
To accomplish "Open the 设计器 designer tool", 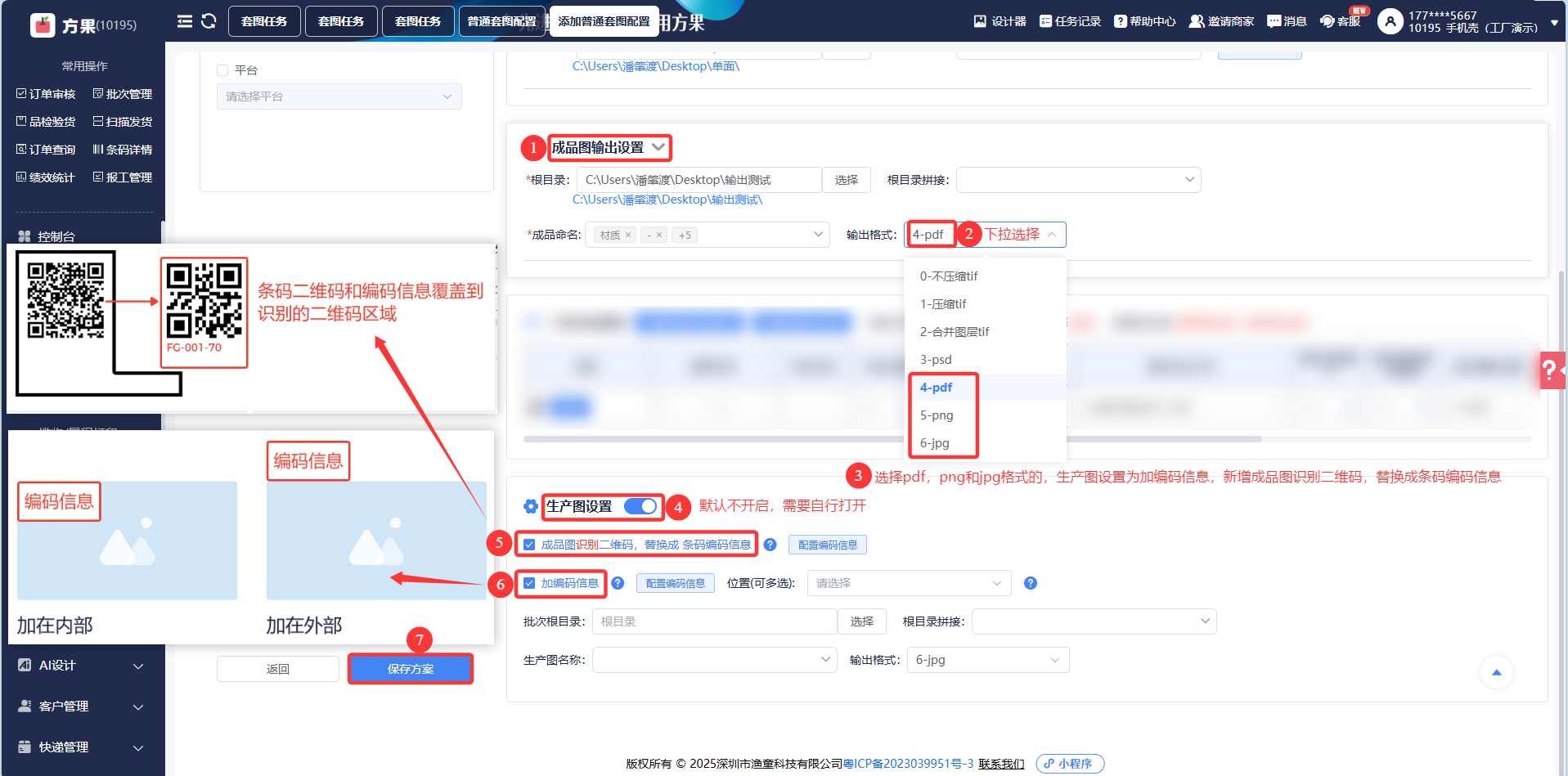I will click(x=1000, y=21).
